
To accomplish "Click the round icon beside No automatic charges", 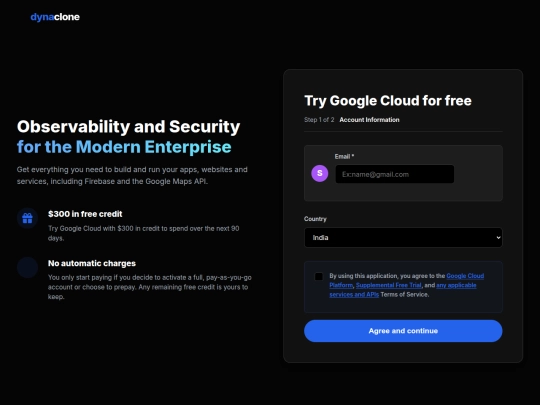I will pyautogui.click(x=27, y=267).
